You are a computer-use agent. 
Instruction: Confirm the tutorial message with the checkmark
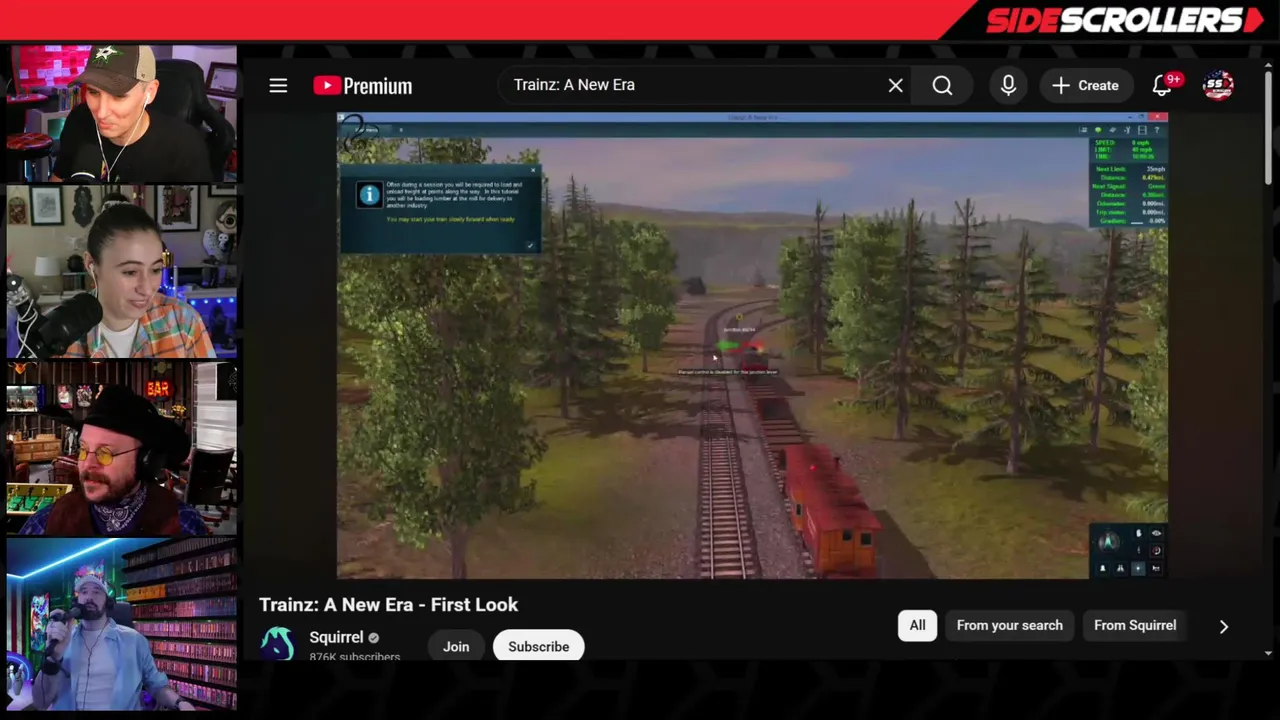coord(530,246)
